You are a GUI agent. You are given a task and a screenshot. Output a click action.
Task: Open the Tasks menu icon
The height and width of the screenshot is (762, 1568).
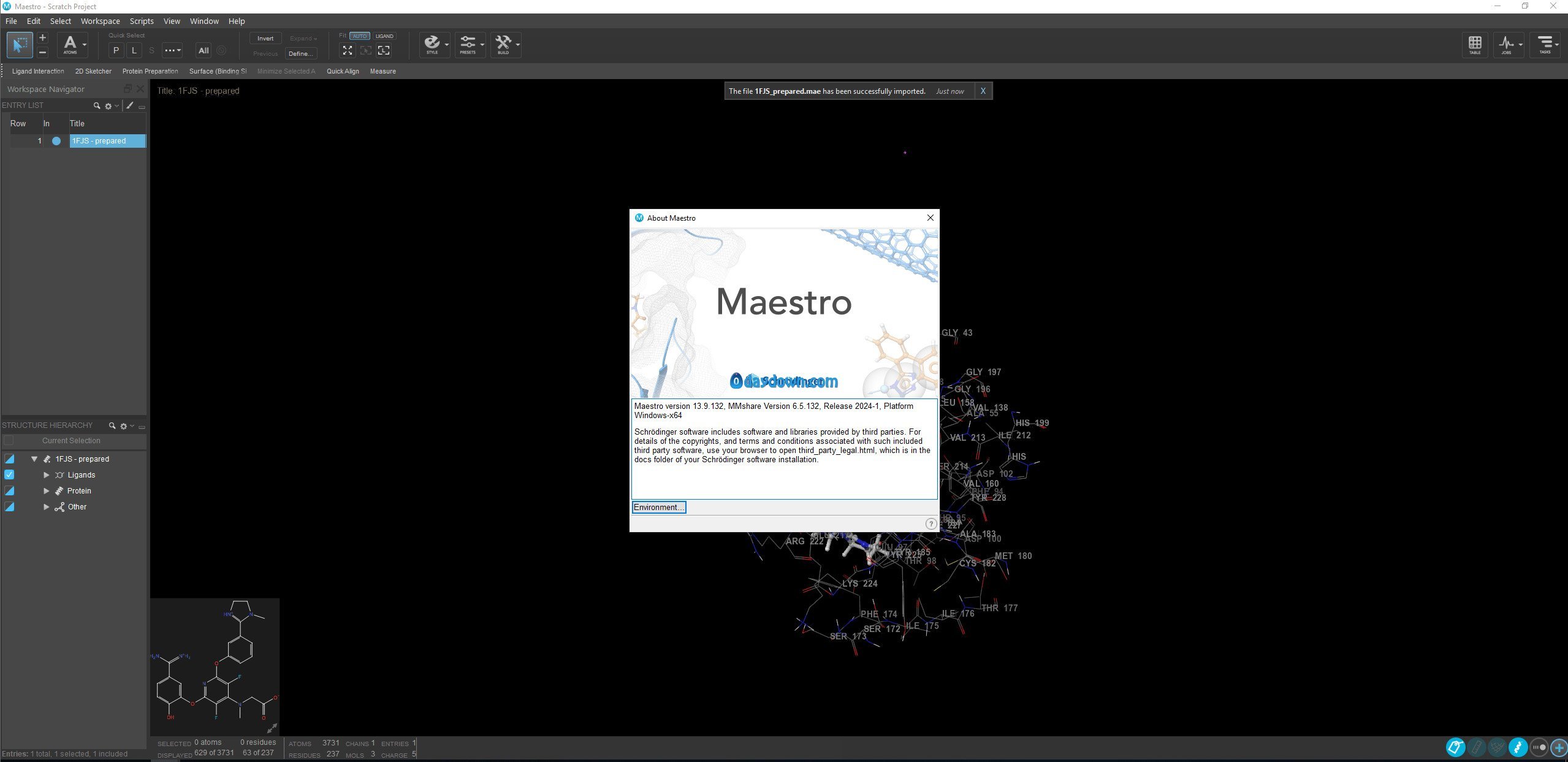[1545, 44]
